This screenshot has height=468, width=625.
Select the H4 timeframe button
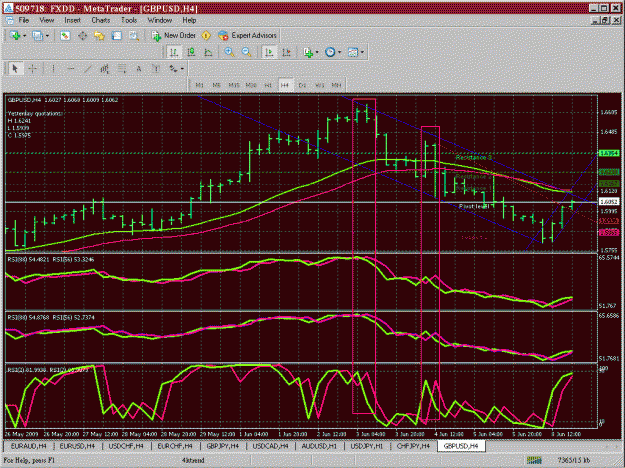click(x=285, y=85)
